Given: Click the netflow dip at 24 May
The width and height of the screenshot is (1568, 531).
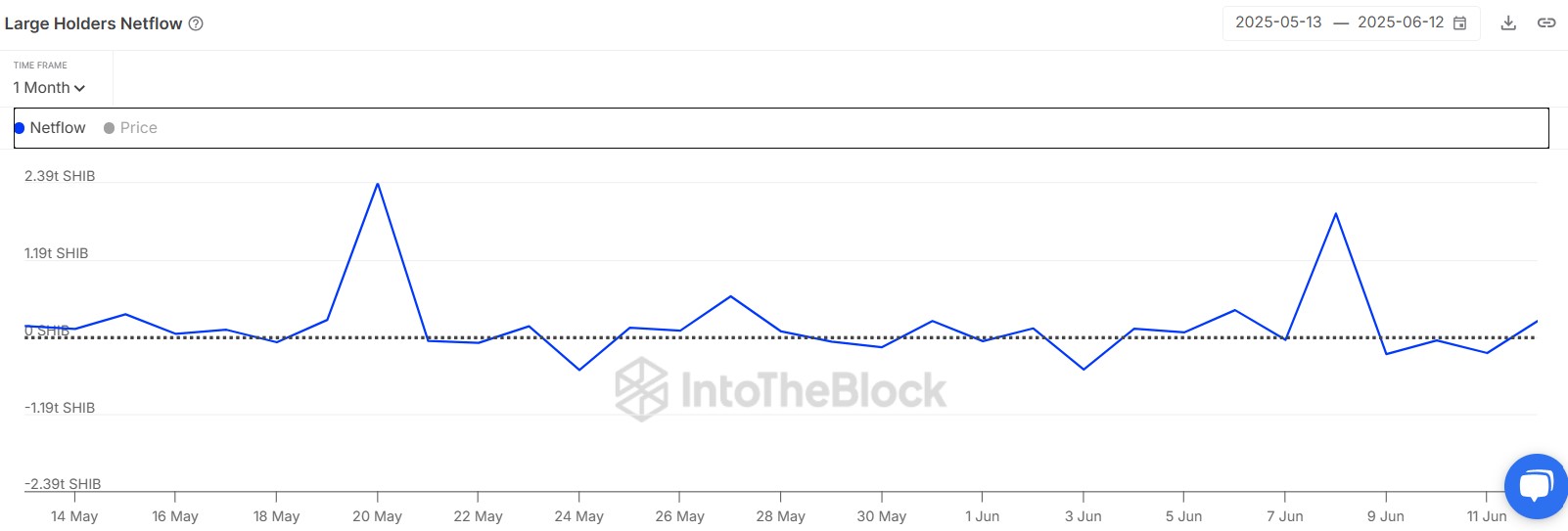Looking at the screenshot, I should [x=579, y=370].
